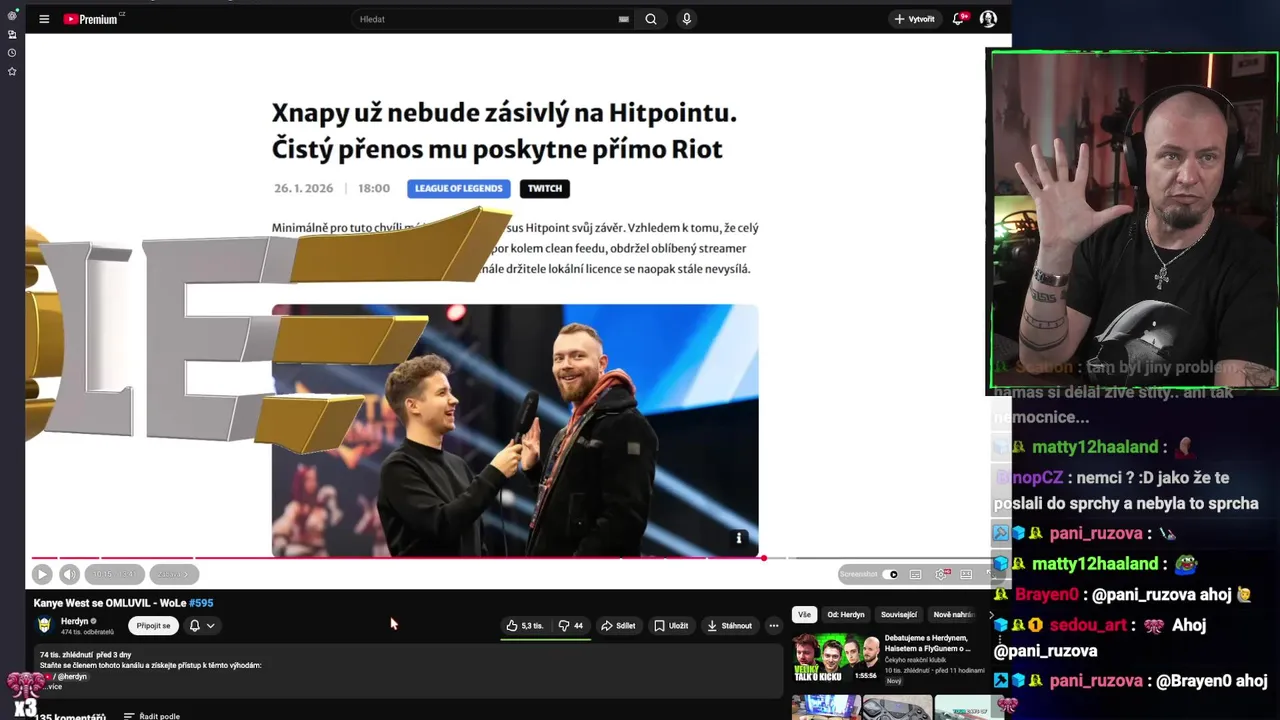
Task: Share the video via Sdílet
Action: 618,626
